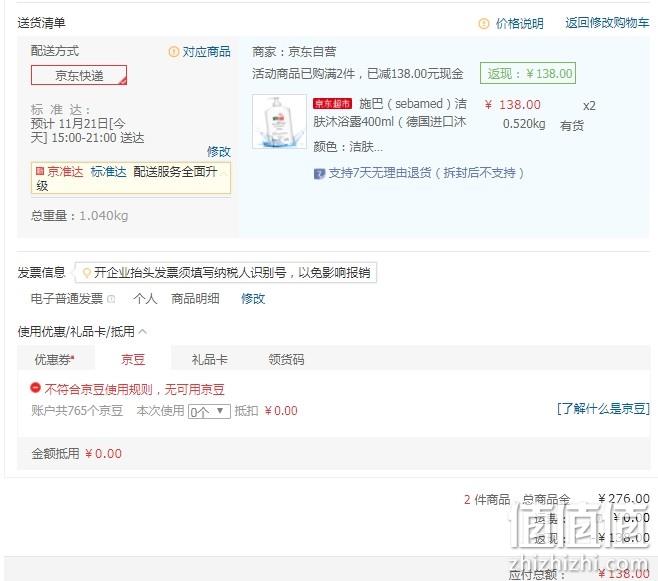Click the 有货 stock status
This screenshot has width=658, height=581.
[x=572, y=125]
